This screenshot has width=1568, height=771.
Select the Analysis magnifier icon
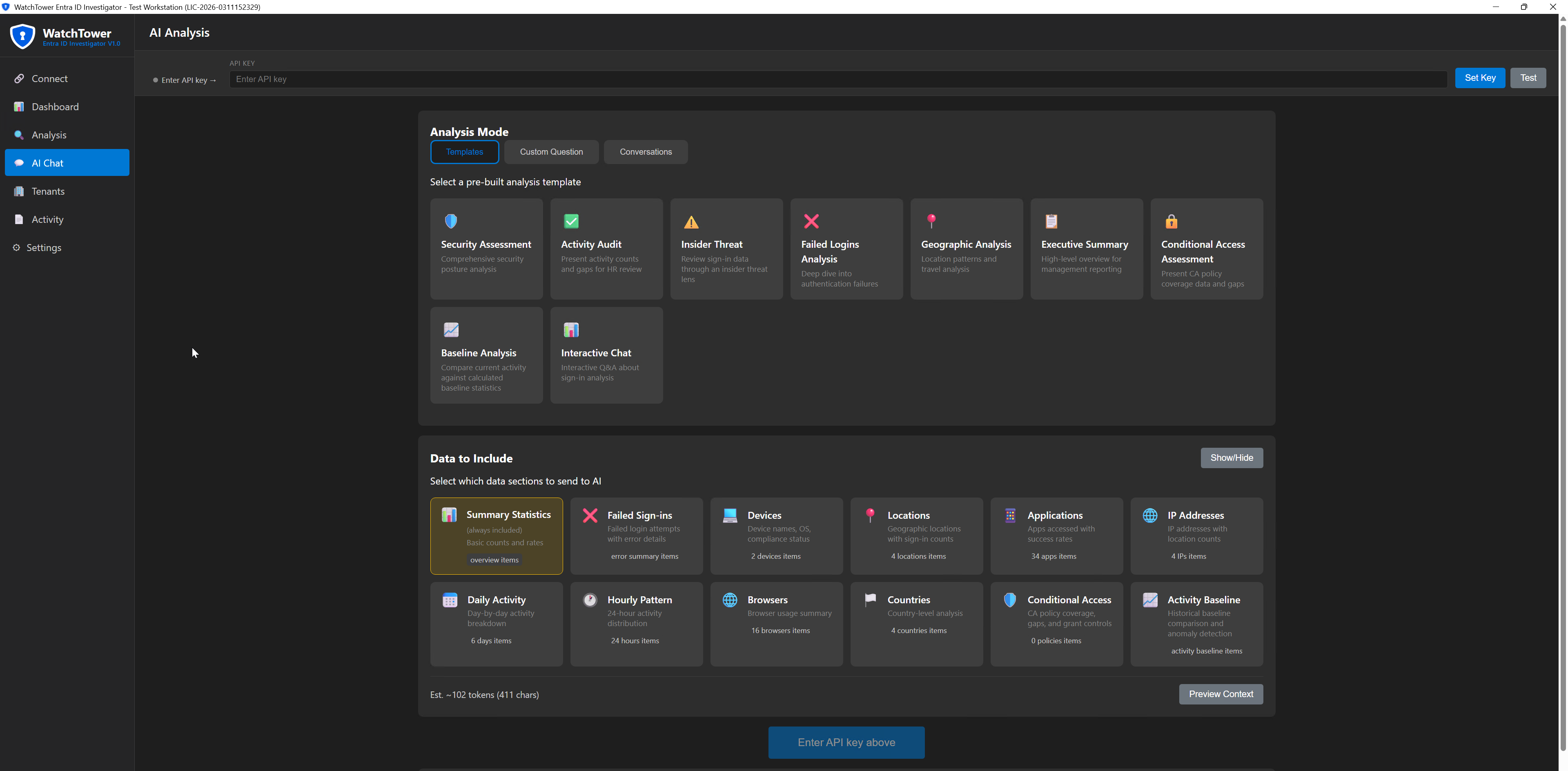pyautogui.click(x=20, y=134)
